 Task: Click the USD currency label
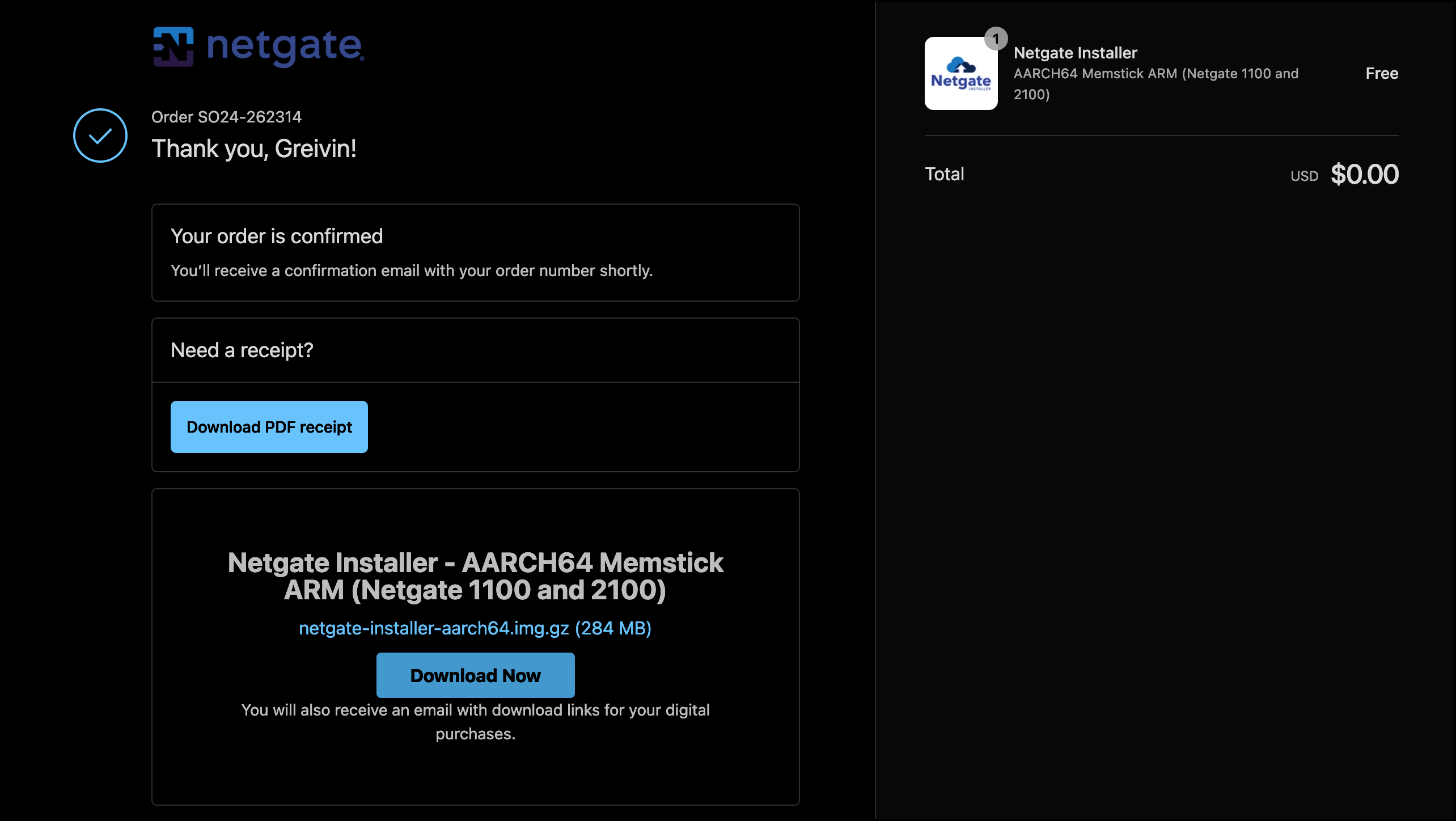[x=1304, y=176]
